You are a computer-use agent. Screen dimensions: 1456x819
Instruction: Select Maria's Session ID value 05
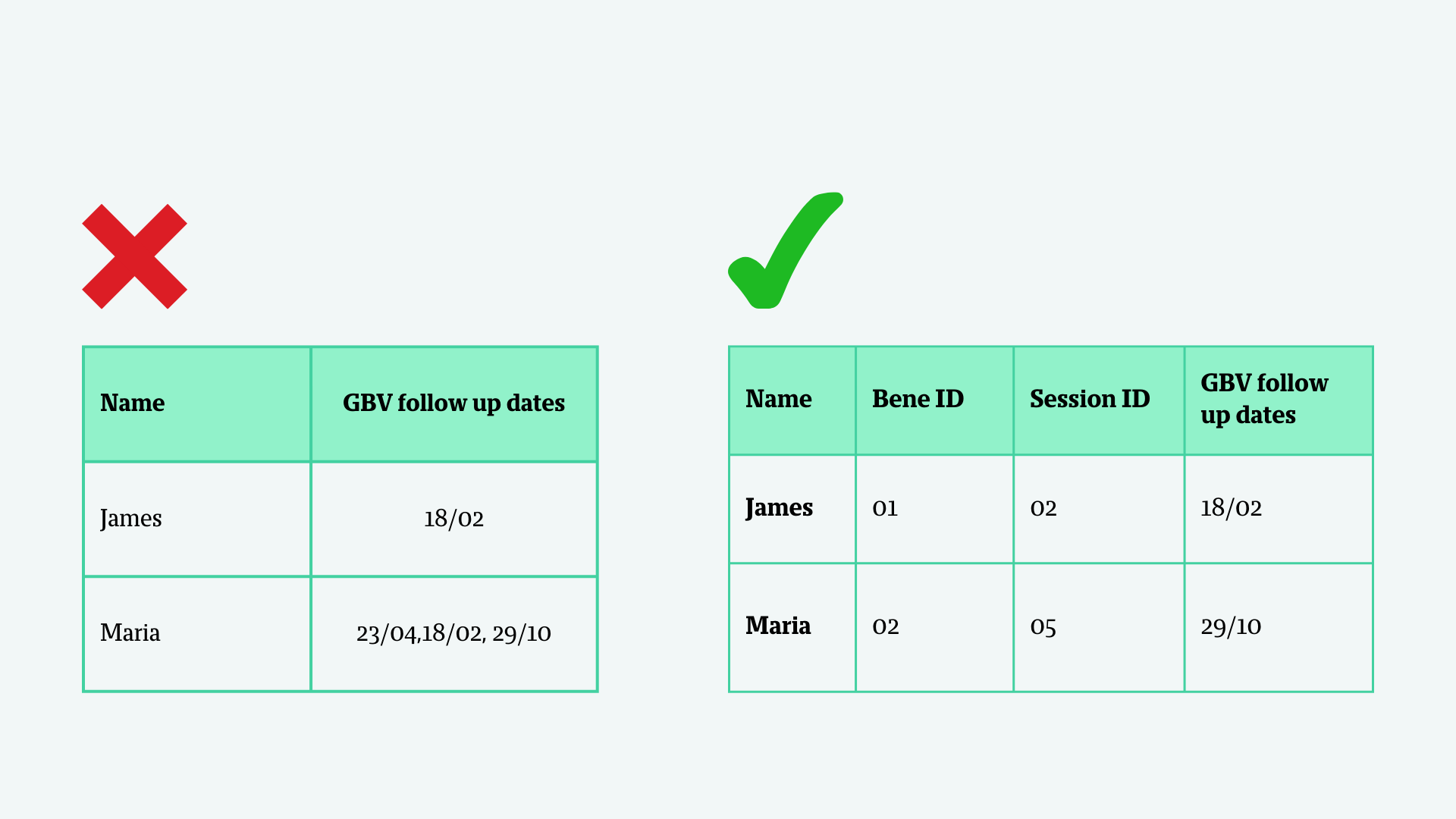point(1099,627)
